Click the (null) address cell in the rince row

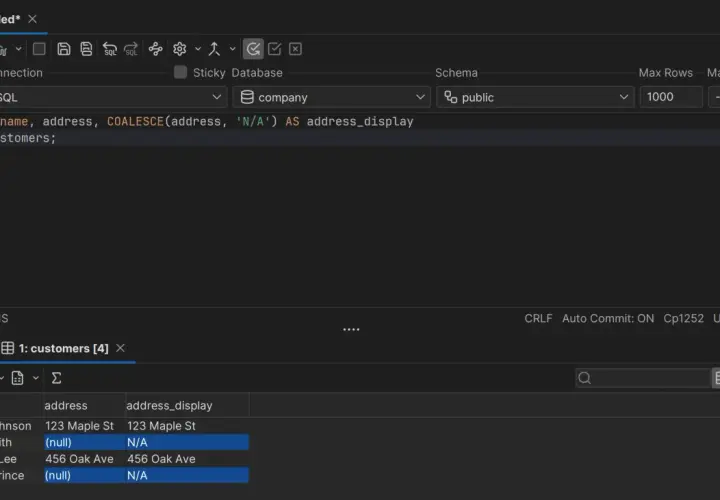(x=84, y=475)
